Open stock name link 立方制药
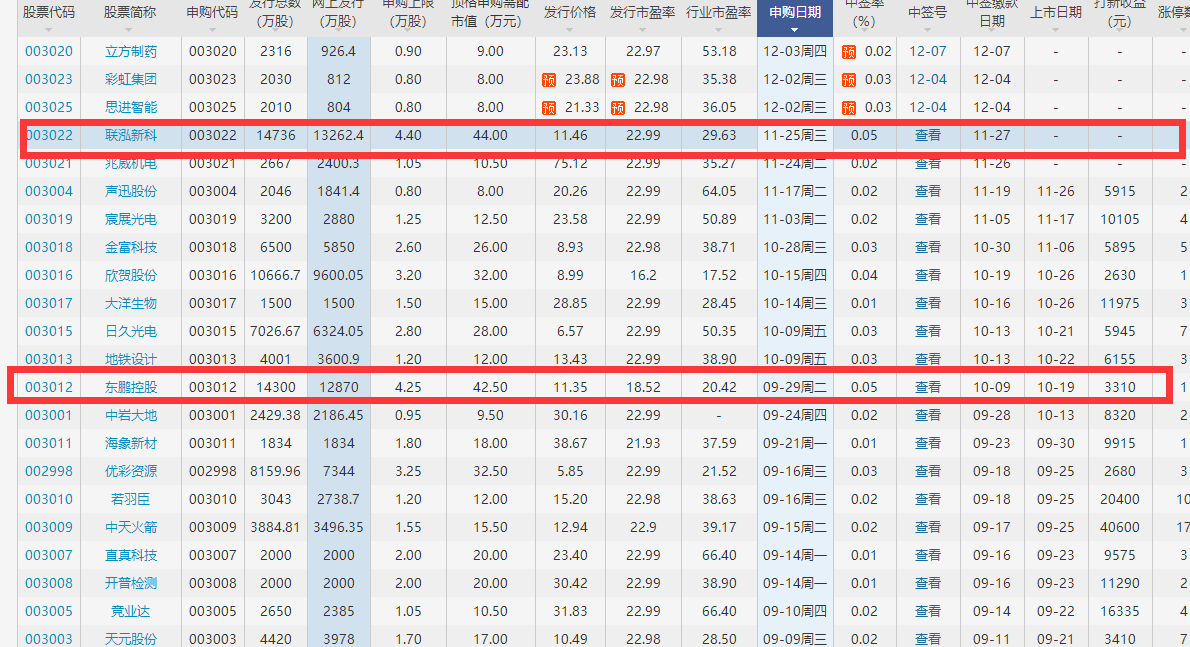The width and height of the screenshot is (1190, 647). point(131,52)
